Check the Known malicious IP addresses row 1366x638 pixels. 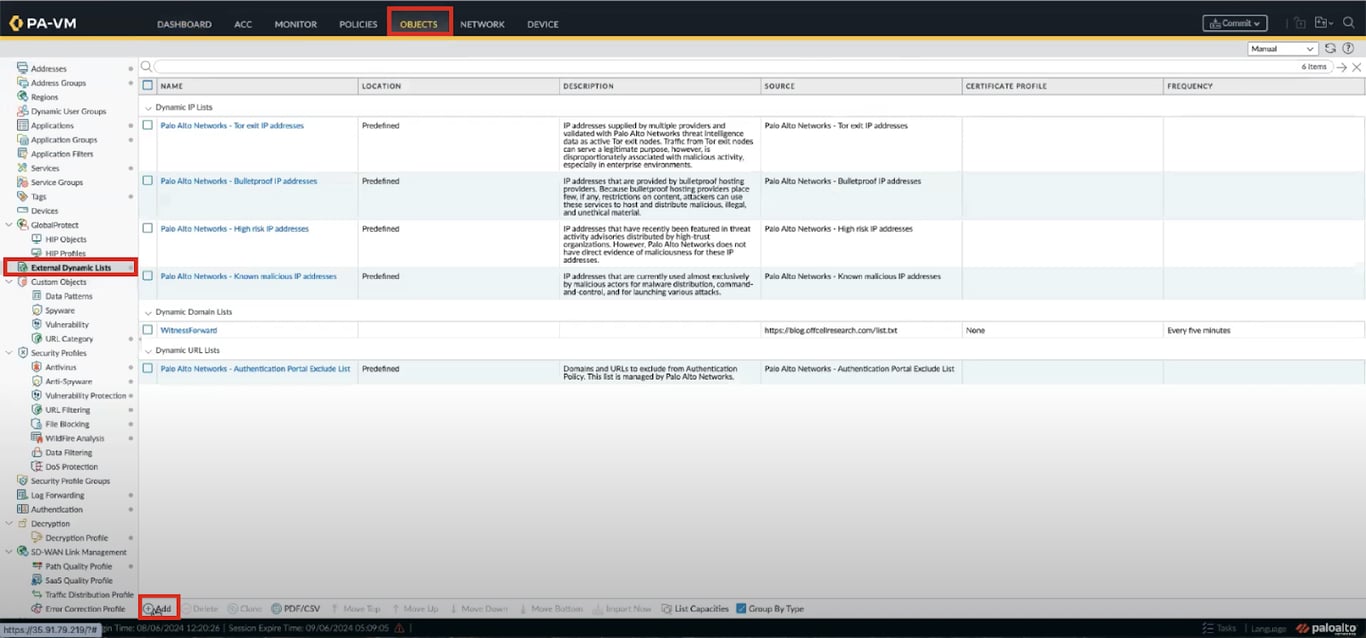pos(147,276)
